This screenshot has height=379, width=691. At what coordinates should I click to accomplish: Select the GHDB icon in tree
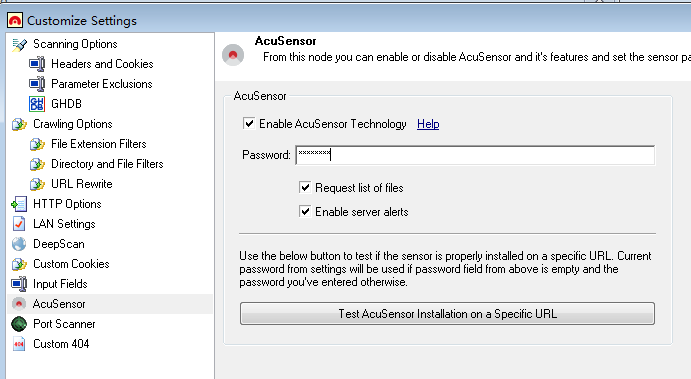pos(37,104)
